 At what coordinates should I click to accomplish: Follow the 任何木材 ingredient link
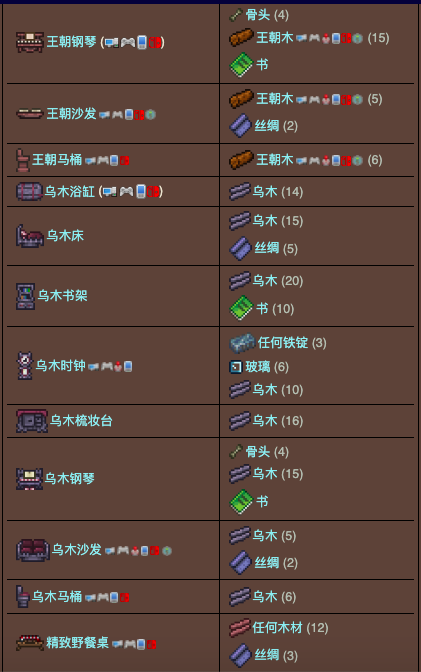pyautogui.click(x=277, y=628)
